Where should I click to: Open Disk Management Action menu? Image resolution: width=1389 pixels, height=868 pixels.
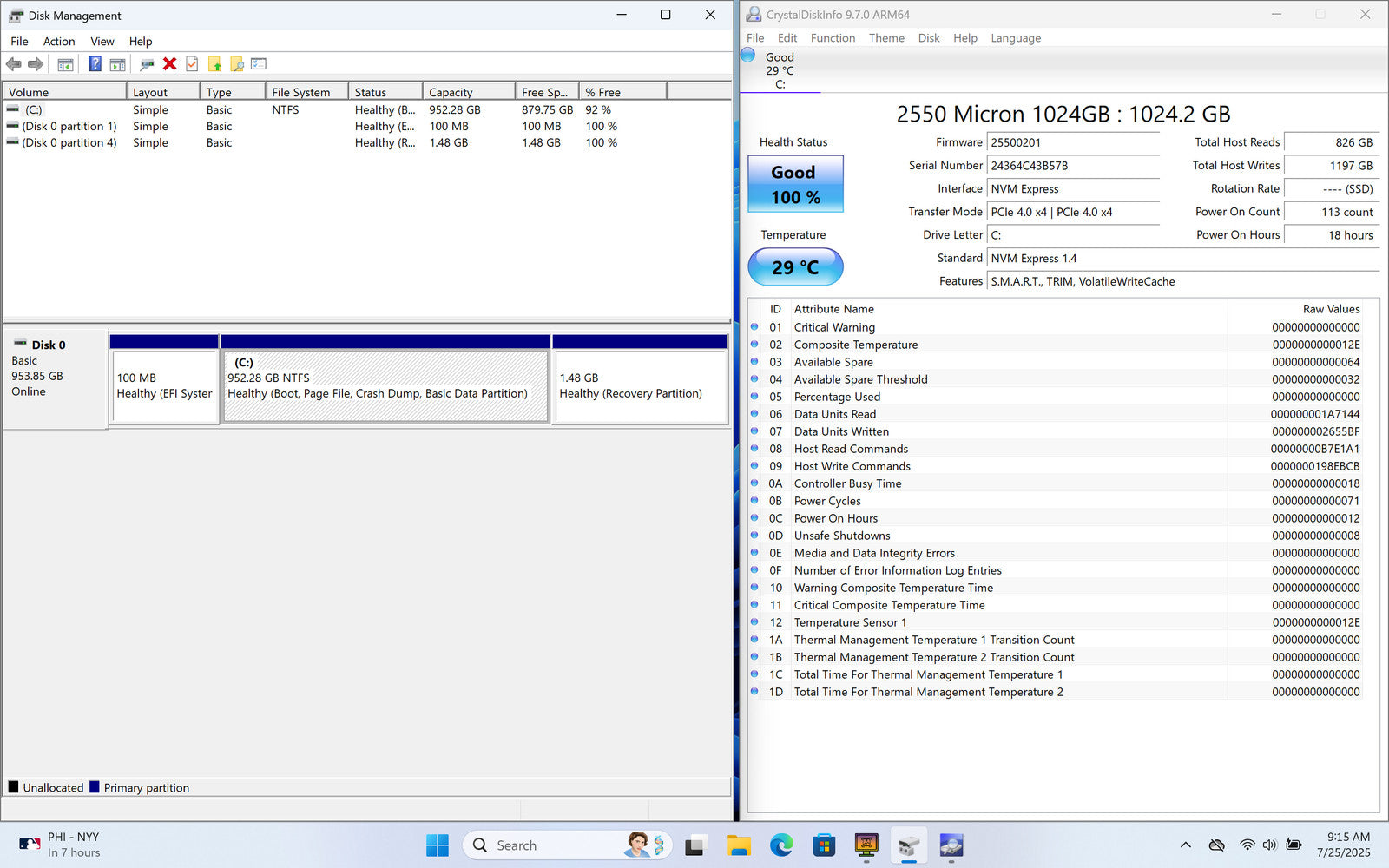point(59,41)
